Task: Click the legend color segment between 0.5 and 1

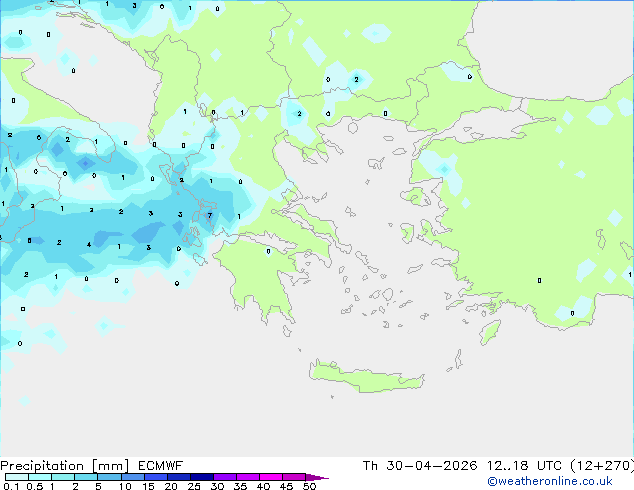Action: pos(40,477)
